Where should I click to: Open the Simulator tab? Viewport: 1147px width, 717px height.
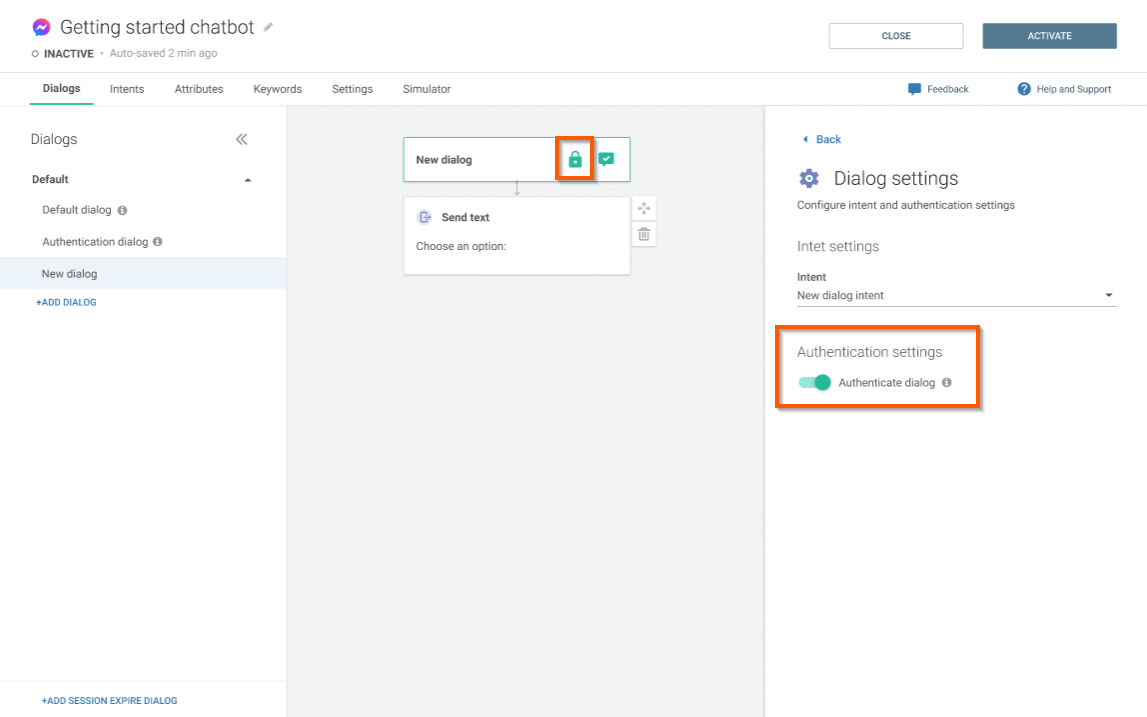(x=426, y=89)
